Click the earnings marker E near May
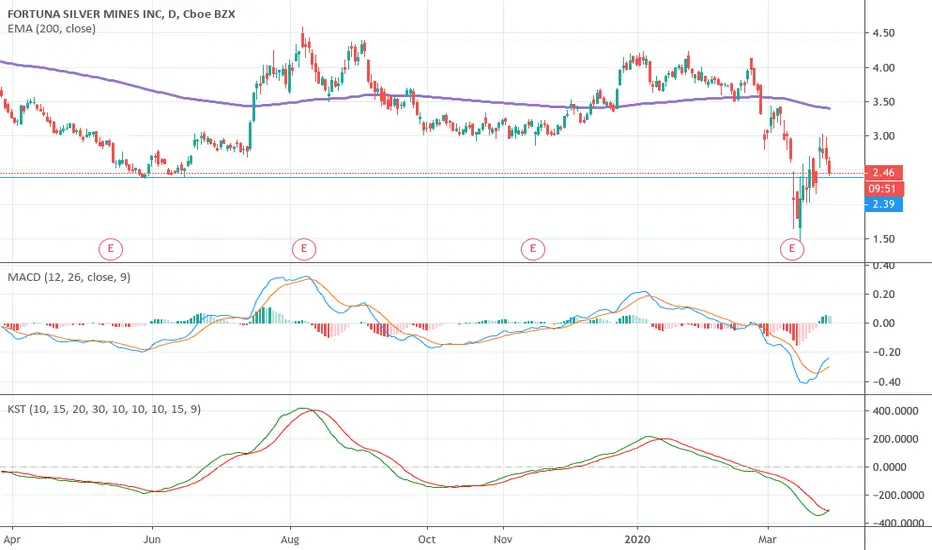This screenshot has height=550, width=932. (x=111, y=249)
